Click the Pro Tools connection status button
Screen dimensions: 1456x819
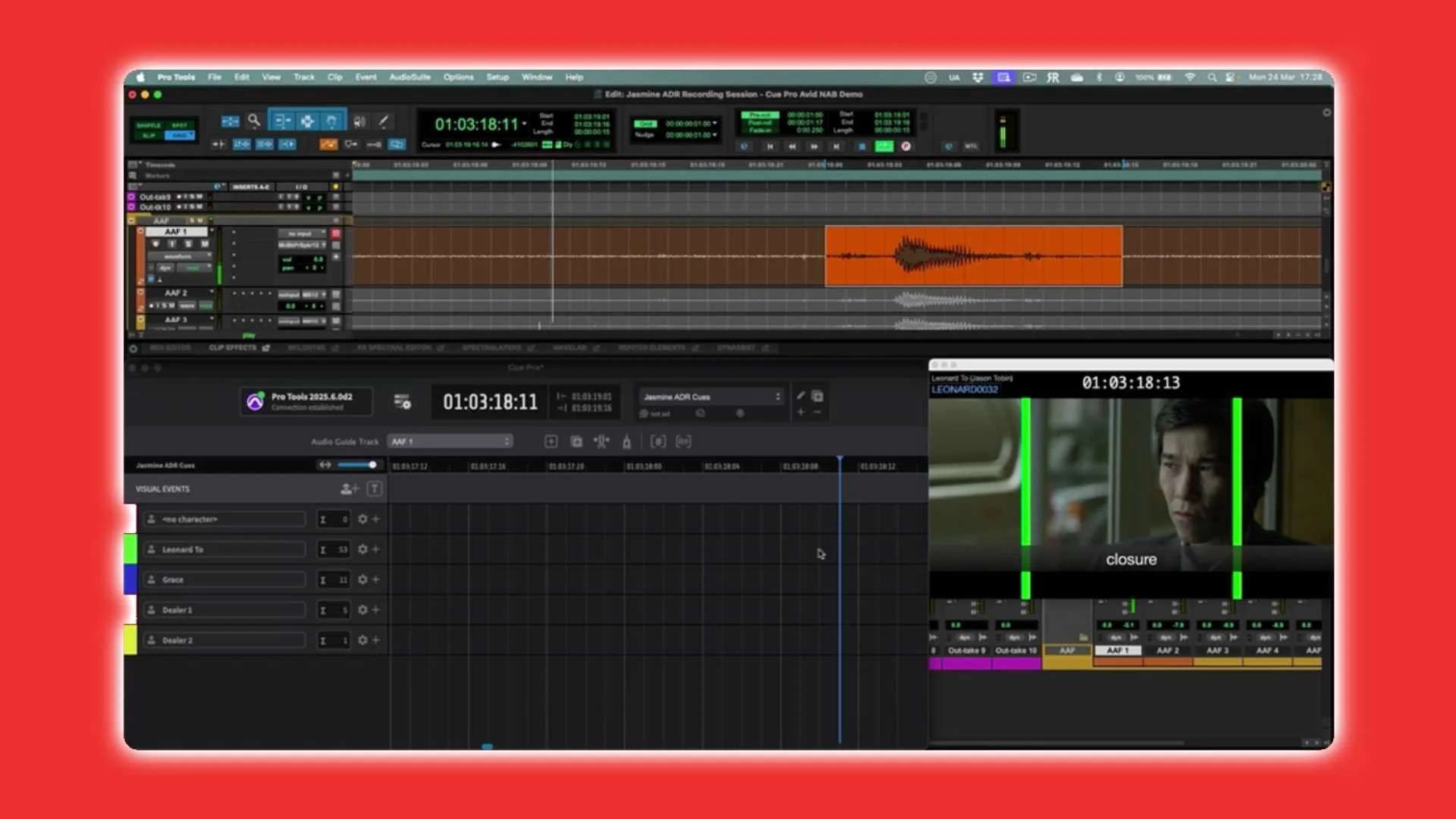tap(306, 401)
